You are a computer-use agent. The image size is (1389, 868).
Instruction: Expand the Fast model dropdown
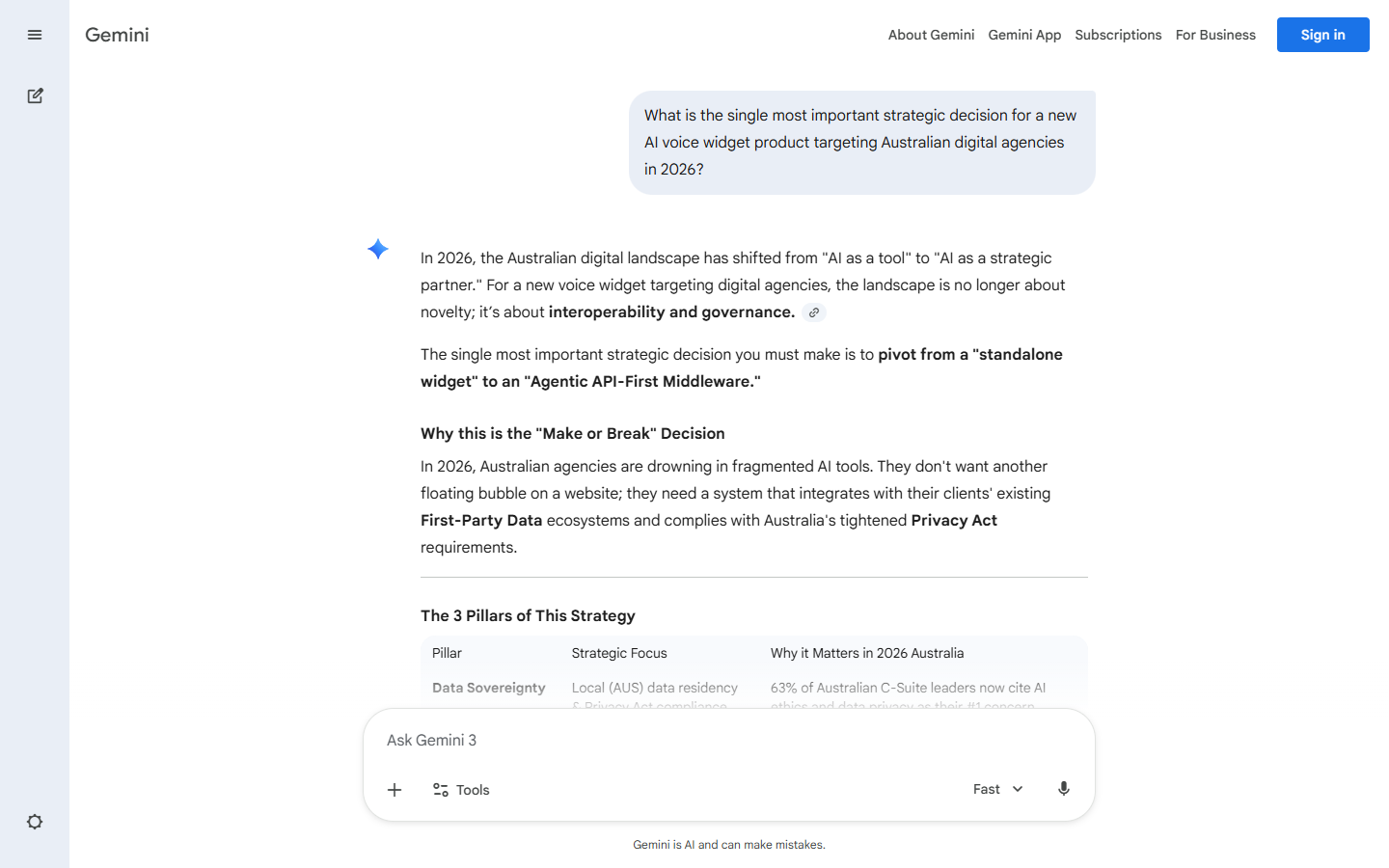pyautogui.click(x=997, y=789)
